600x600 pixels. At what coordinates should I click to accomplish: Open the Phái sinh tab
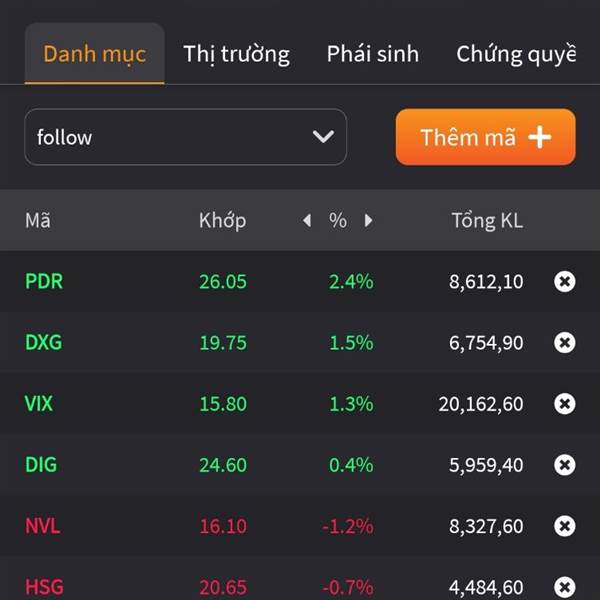373,54
